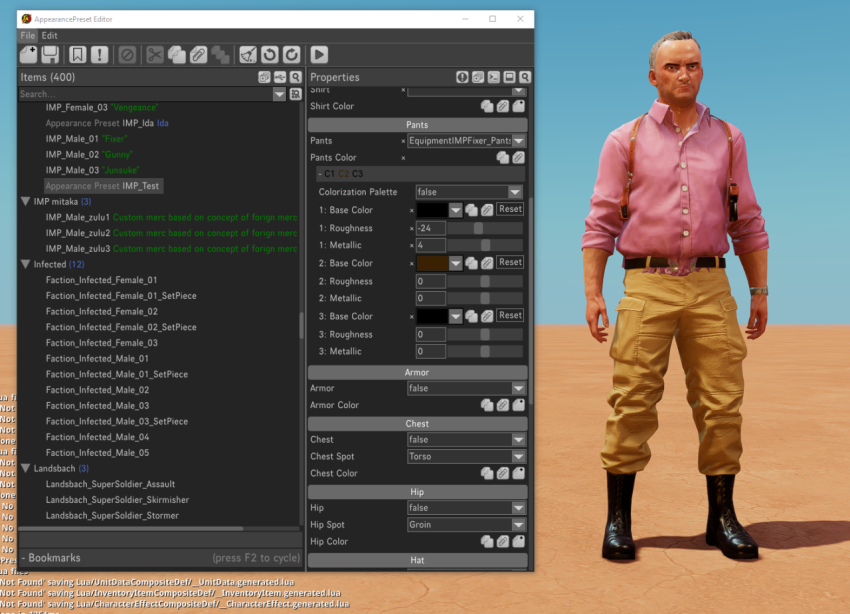Click the search magnifier in the Items panel

click(295, 76)
